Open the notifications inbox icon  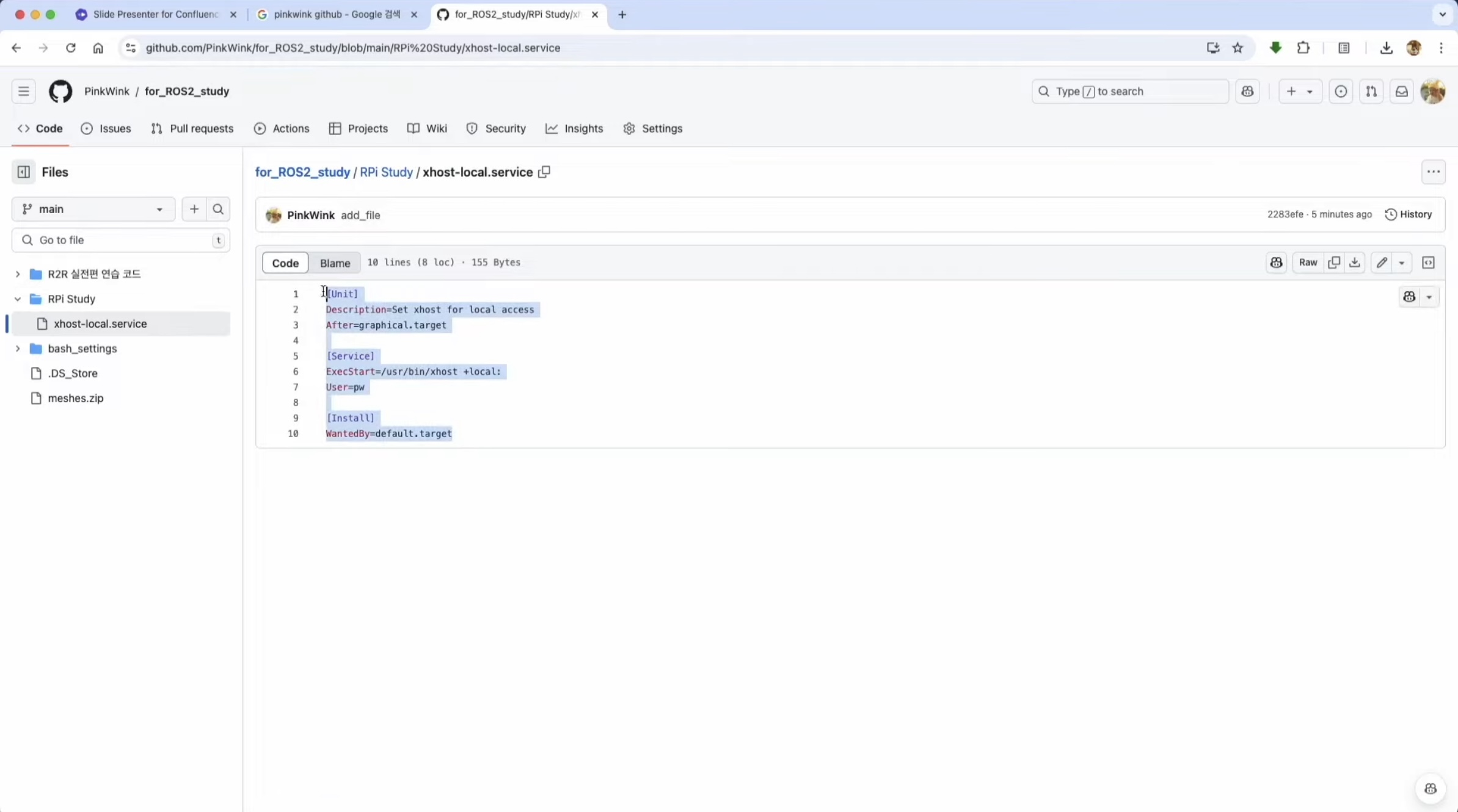[x=1402, y=92]
